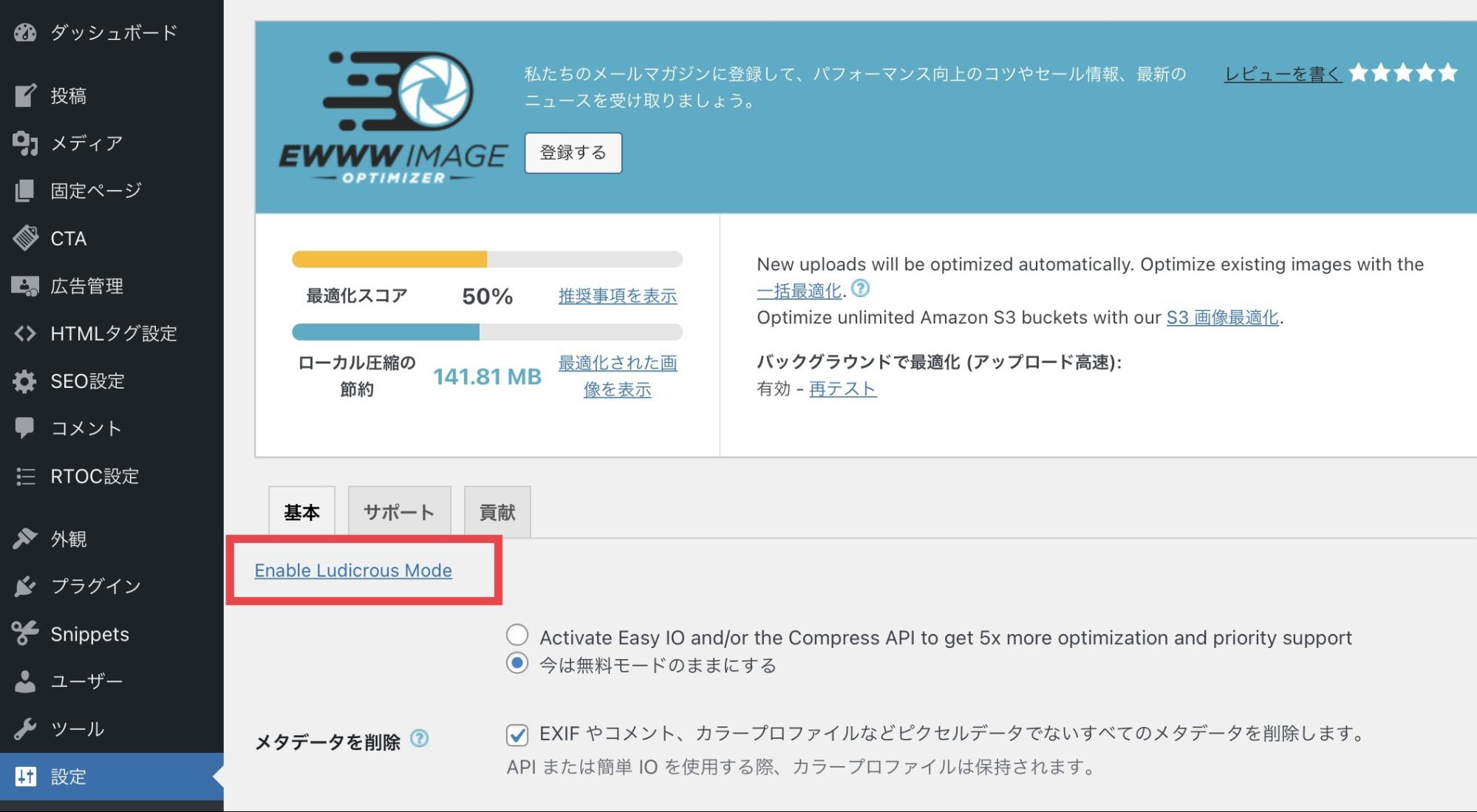Click help icon beside メタデータを削除
The image size is (1477, 812).
point(419,738)
